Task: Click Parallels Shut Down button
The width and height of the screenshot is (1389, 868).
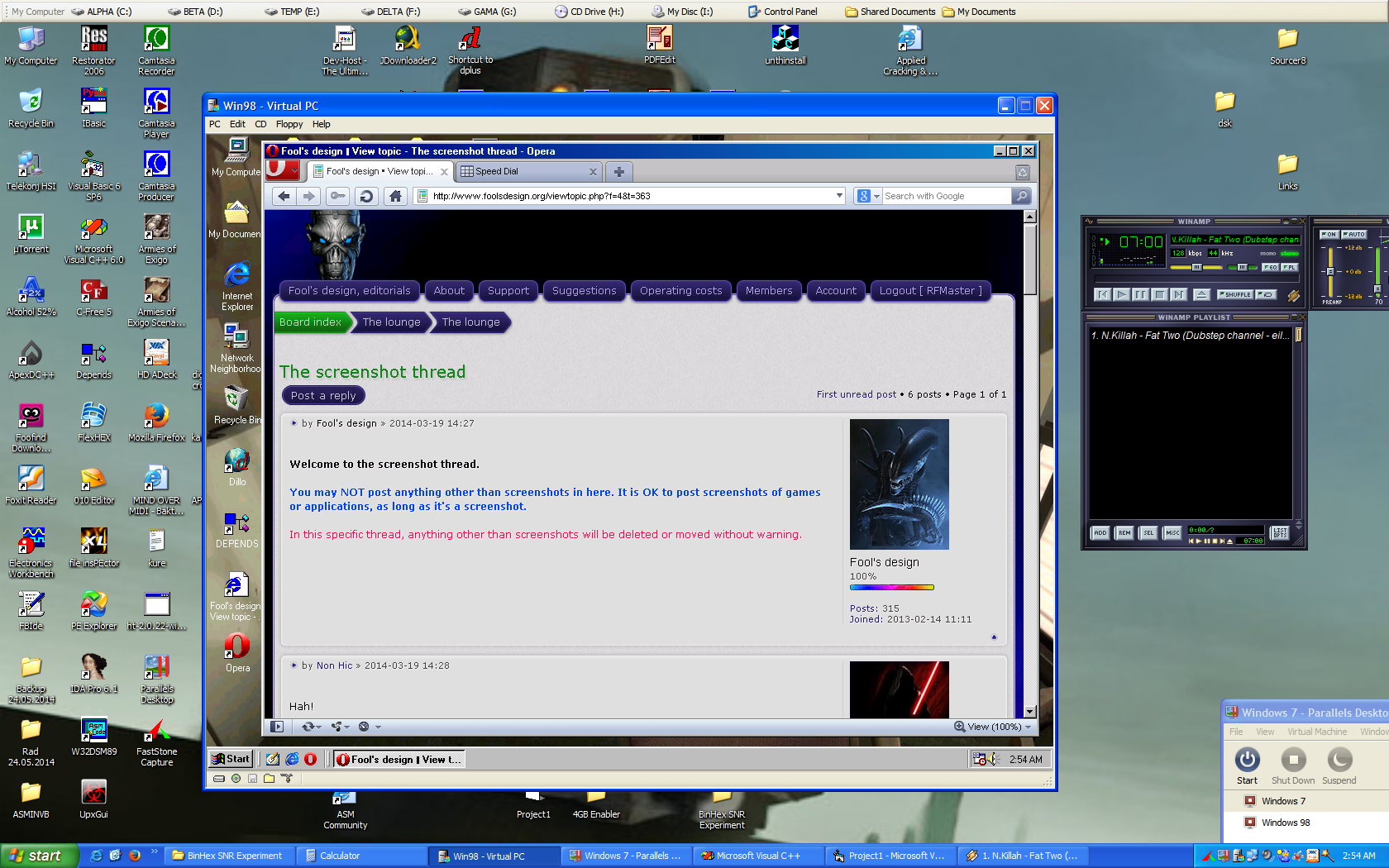Action: click(1293, 765)
